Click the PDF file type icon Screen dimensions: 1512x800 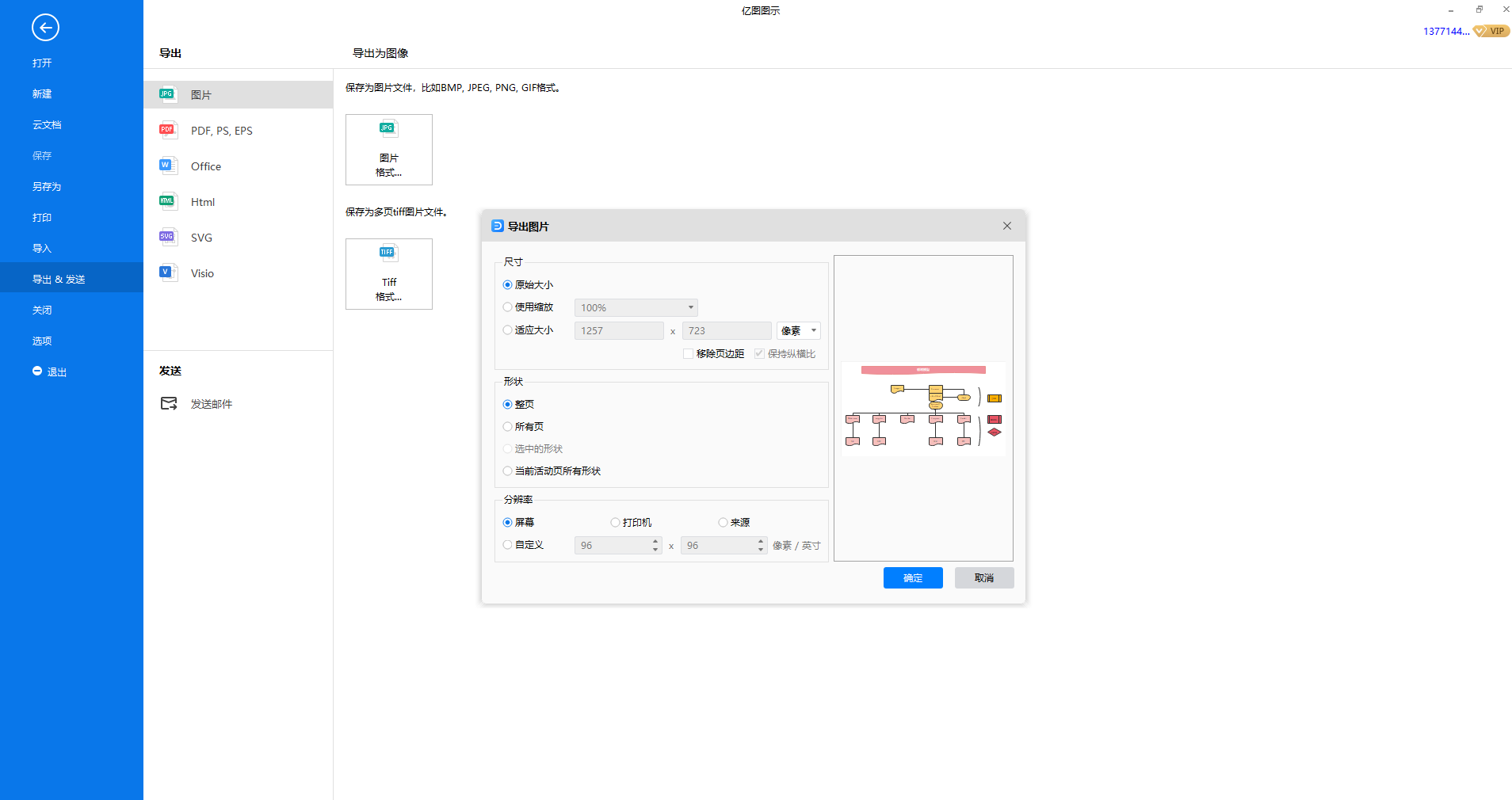tap(167, 130)
